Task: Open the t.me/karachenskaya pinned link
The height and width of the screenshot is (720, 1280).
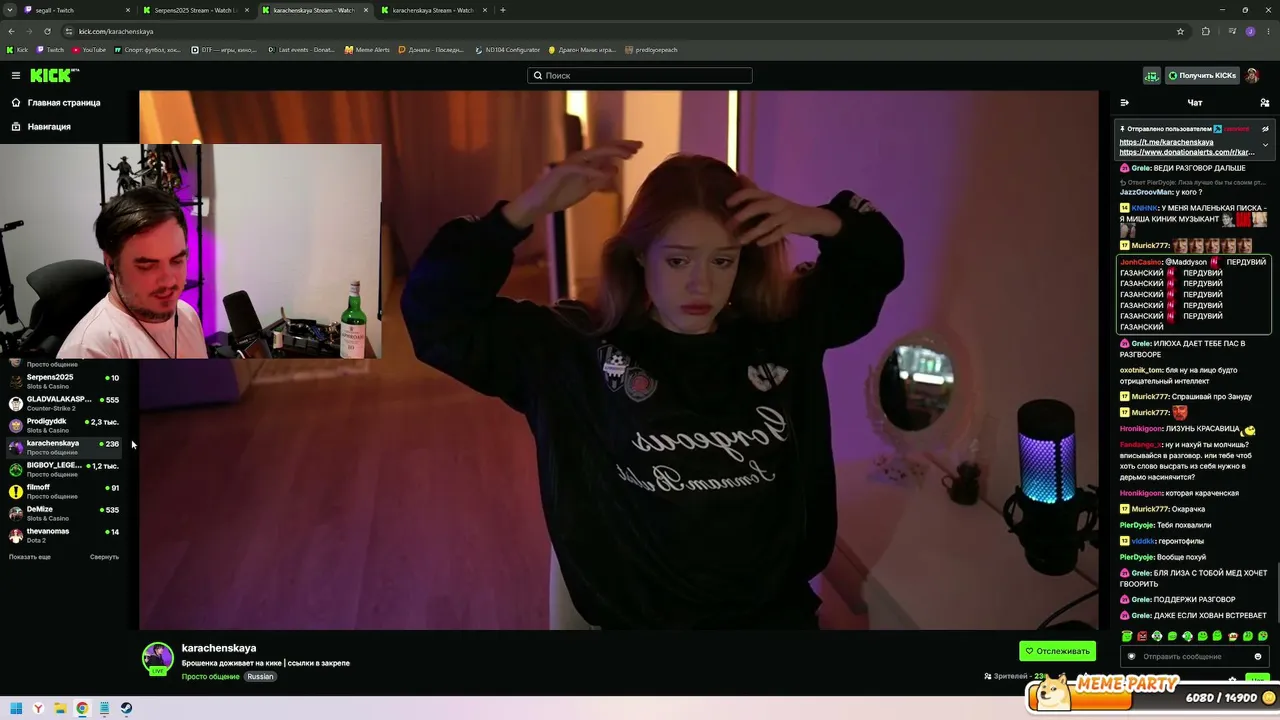Action: pos(1166,142)
